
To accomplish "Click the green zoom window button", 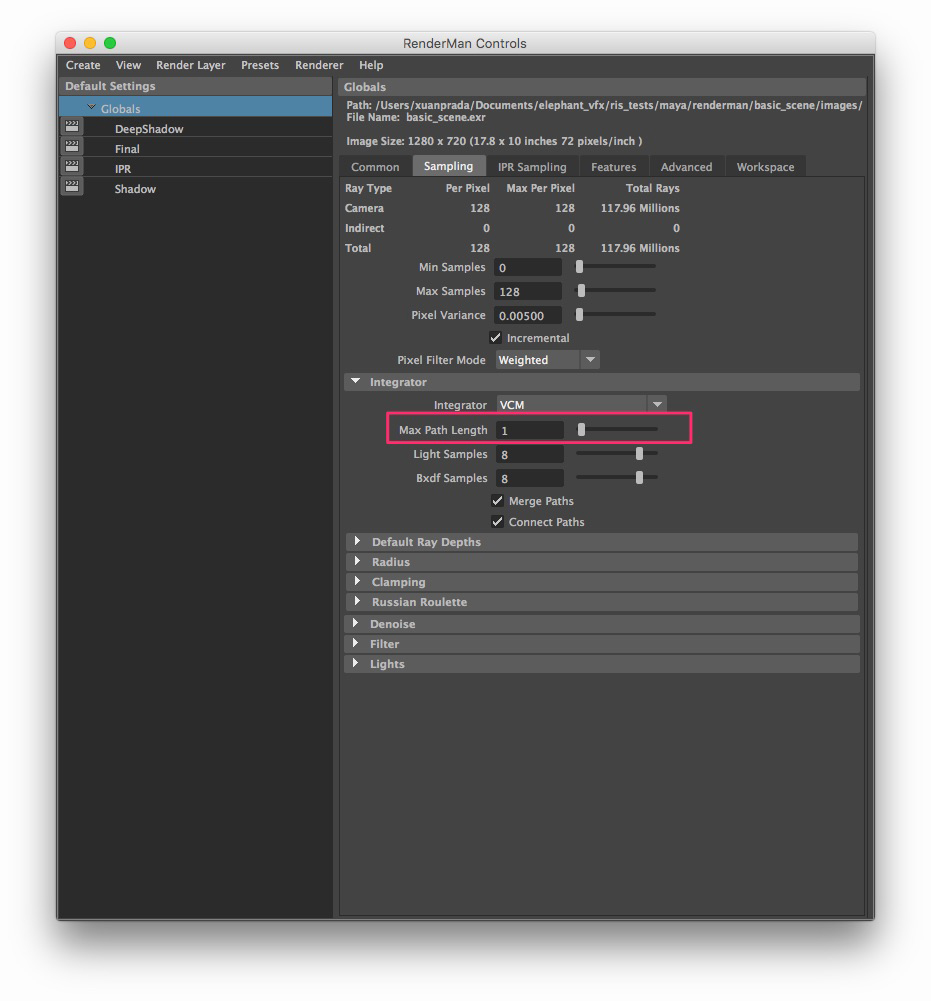I will coord(110,43).
